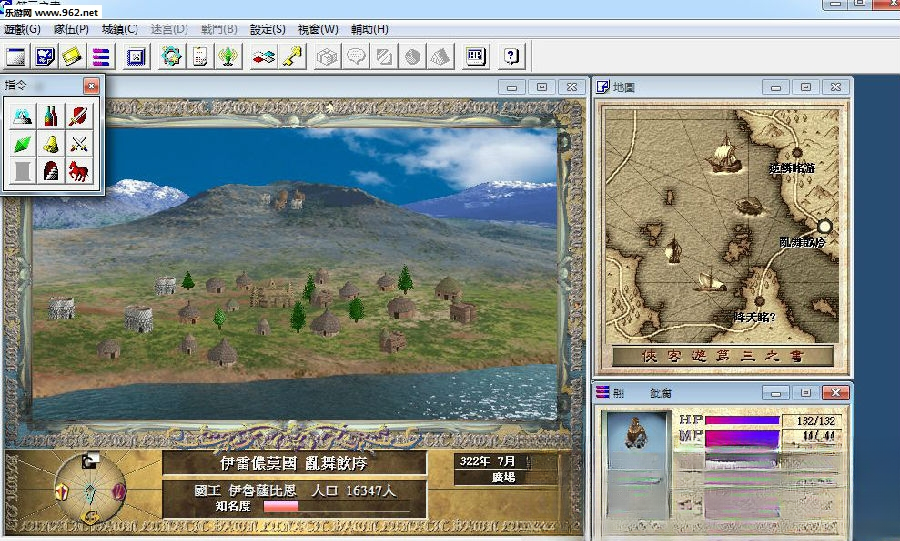Screen dimensions: 900x541
Task: Open the 隊伍(P) menu
Action: (71, 29)
